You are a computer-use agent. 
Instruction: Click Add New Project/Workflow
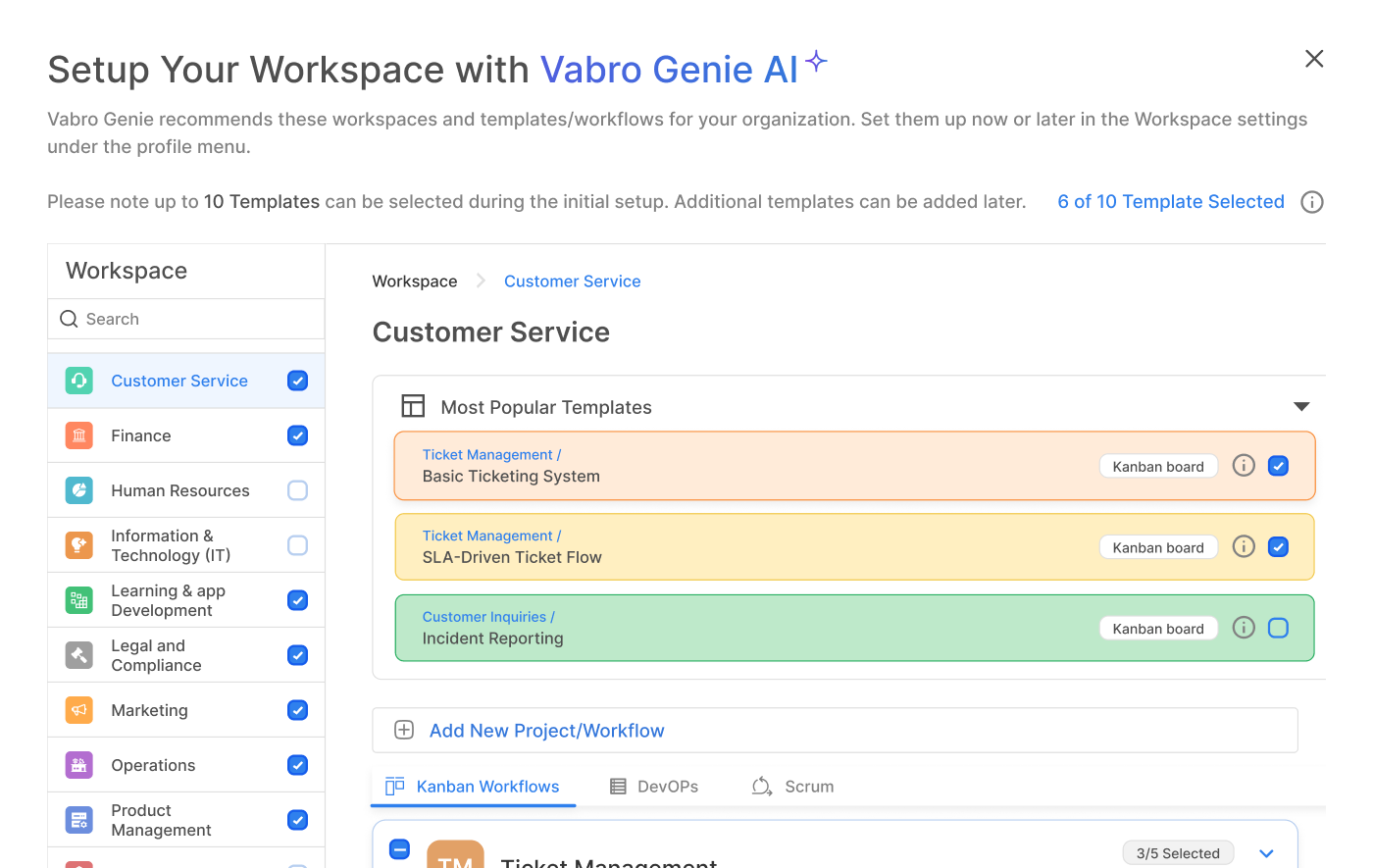(x=546, y=731)
